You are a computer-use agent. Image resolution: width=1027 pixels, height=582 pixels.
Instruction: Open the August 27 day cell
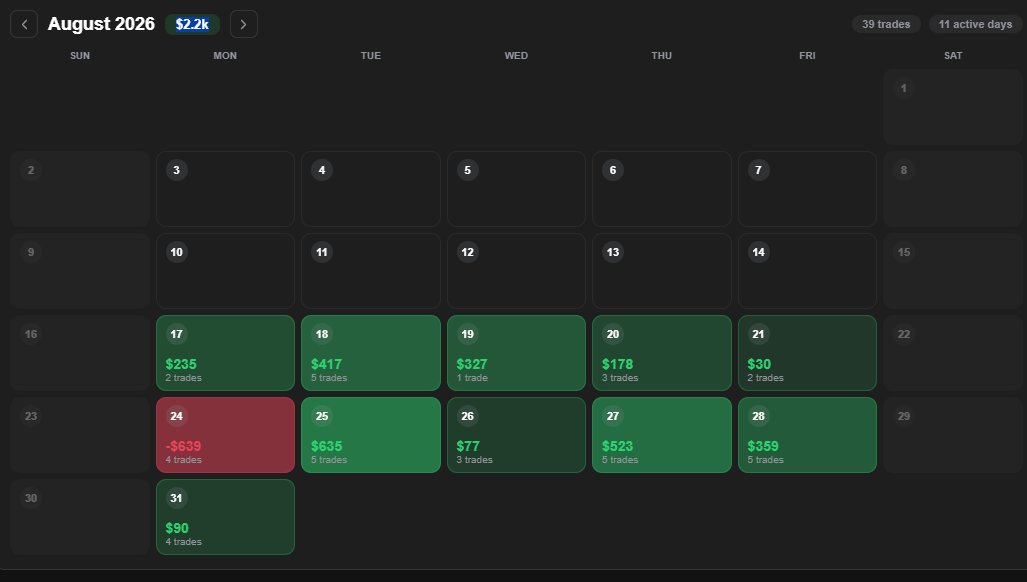(662, 435)
